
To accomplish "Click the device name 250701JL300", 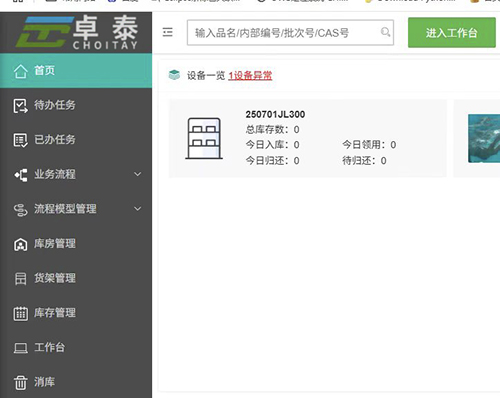I will [x=275, y=114].
